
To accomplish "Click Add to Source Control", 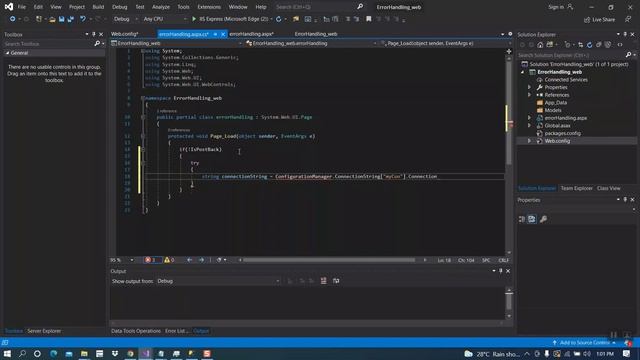I will tap(584, 343).
